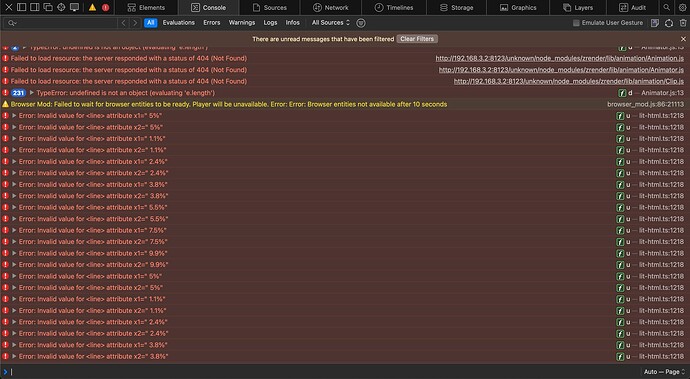690x379 pixels.
Task: Close the Web Inspector with the X icon
Action: pos(8,7)
